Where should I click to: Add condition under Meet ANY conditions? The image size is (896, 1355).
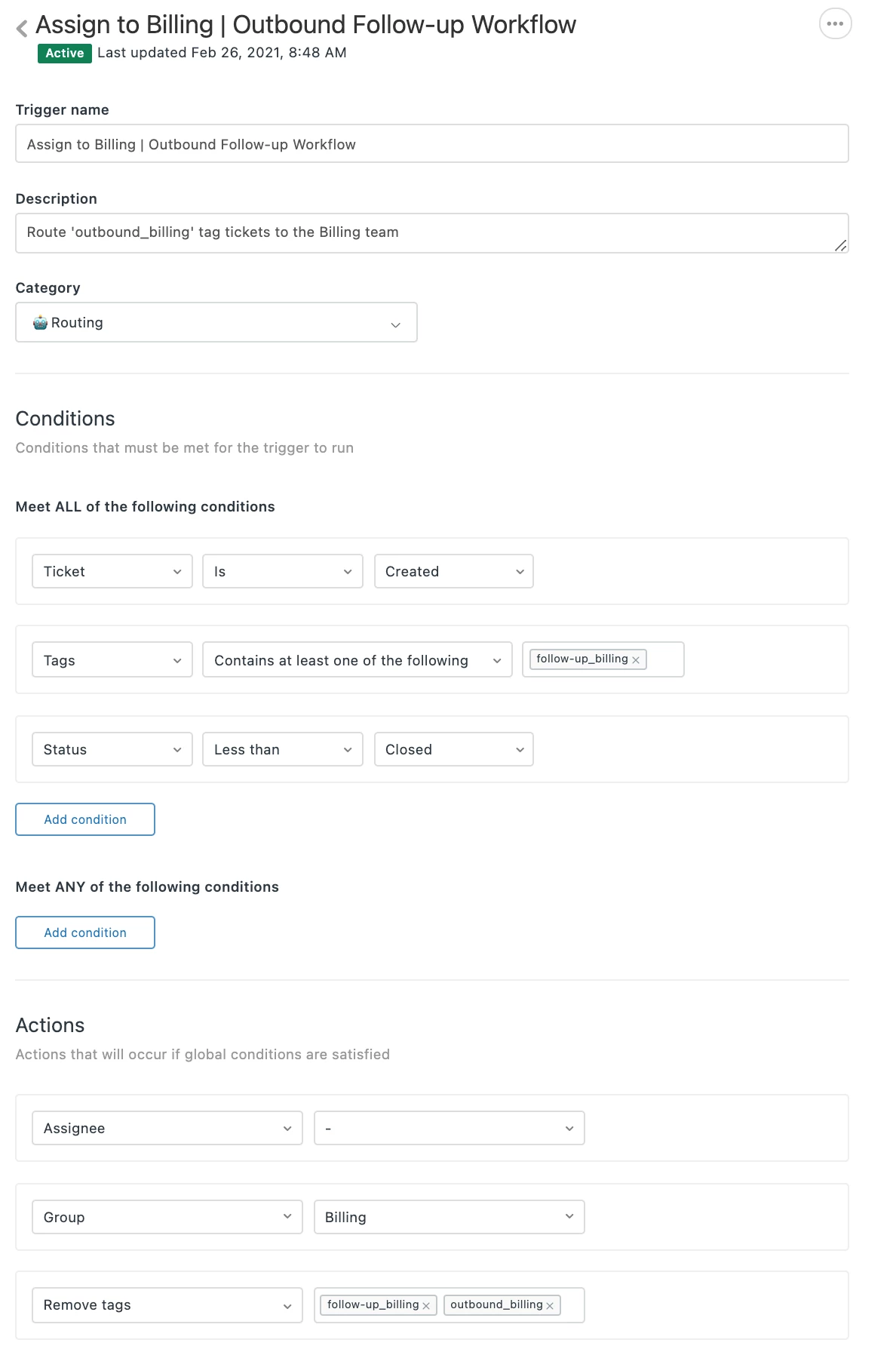85,933
